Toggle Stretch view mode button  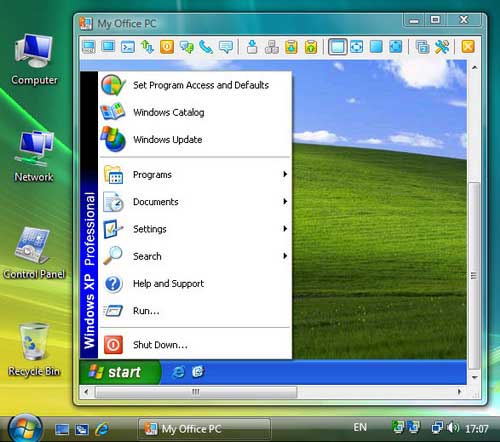357,47
